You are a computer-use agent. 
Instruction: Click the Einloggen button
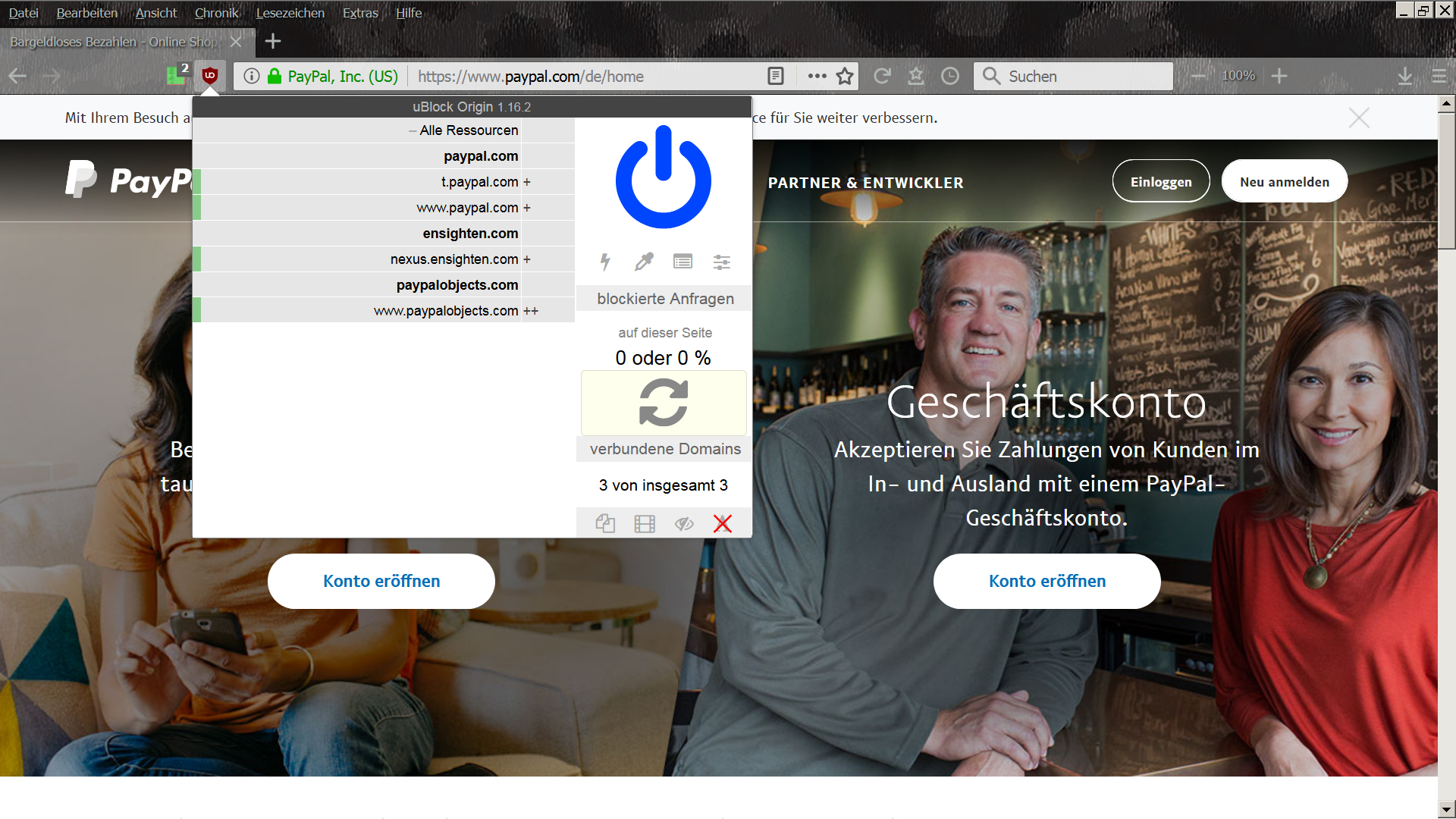(1161, 181)
